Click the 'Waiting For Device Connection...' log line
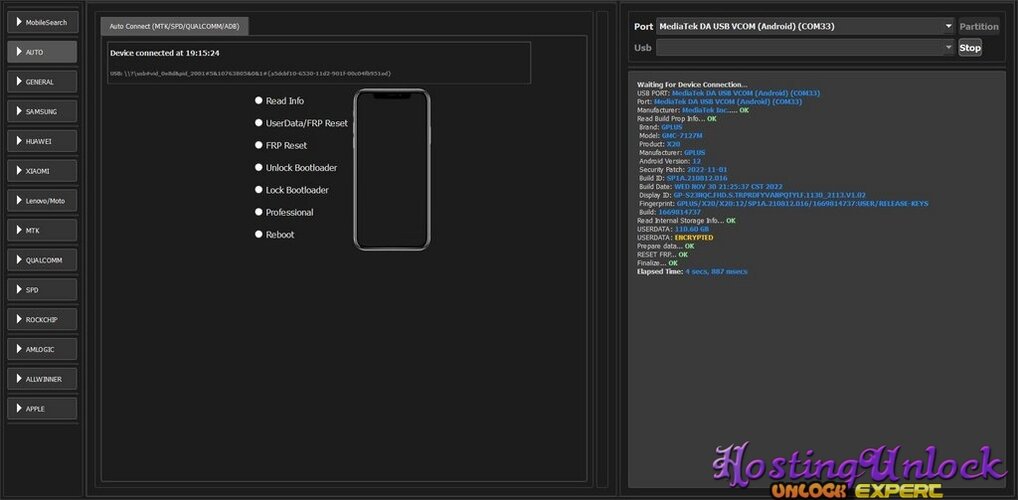 click(692, 84)
